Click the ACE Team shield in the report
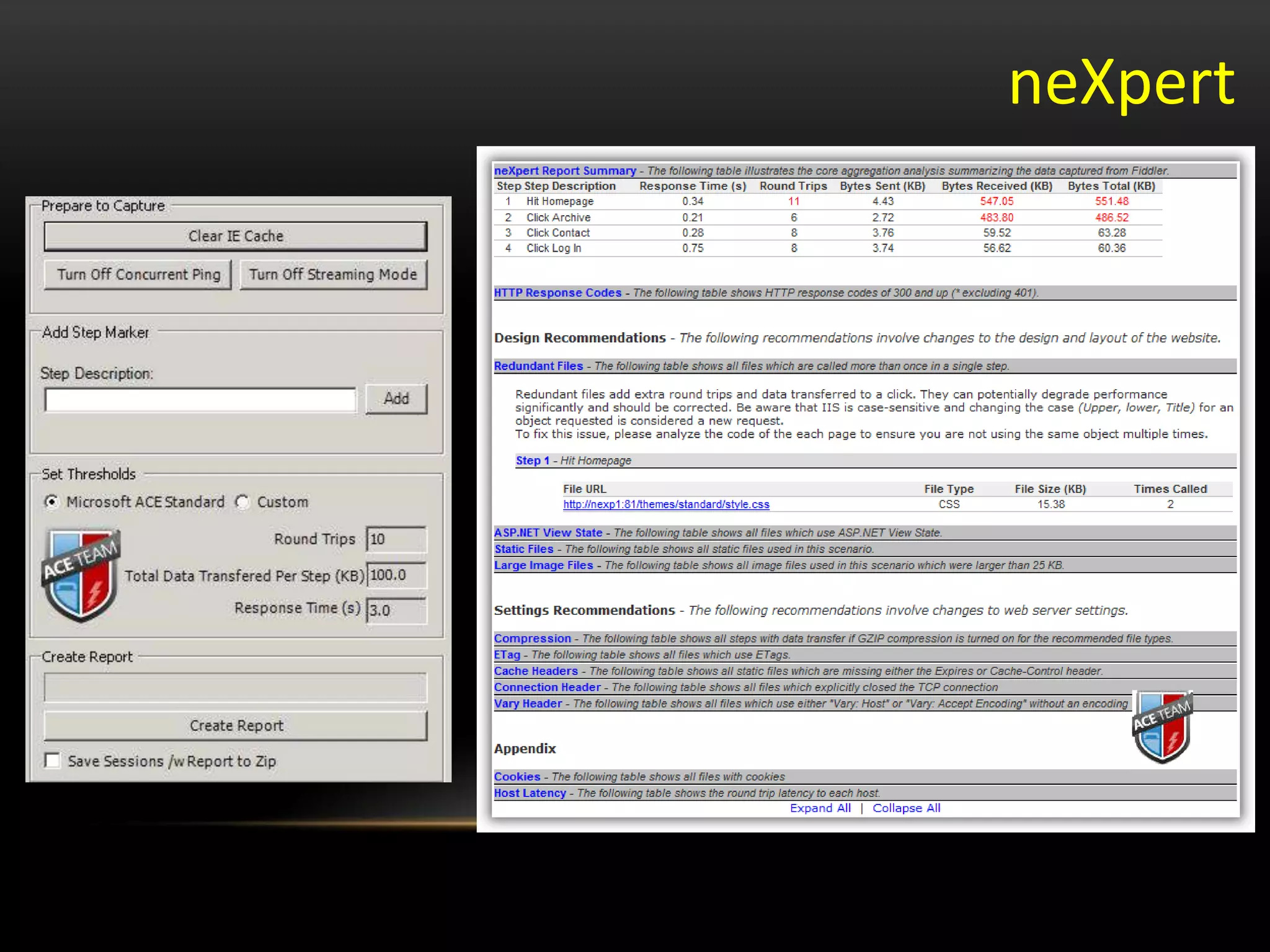Viewport: 1270px width, 952px height. pyautogui.click(x=1162, y=726)
